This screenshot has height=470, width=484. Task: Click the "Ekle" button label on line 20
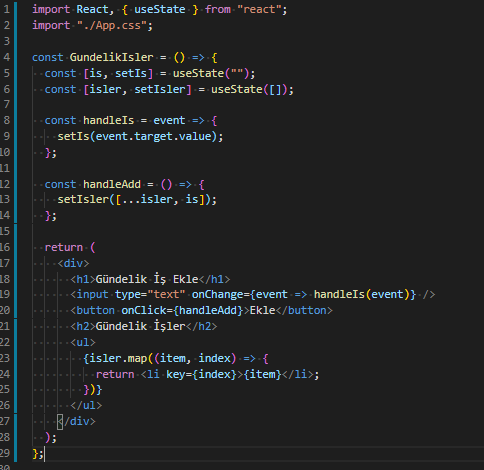(262, 310)
